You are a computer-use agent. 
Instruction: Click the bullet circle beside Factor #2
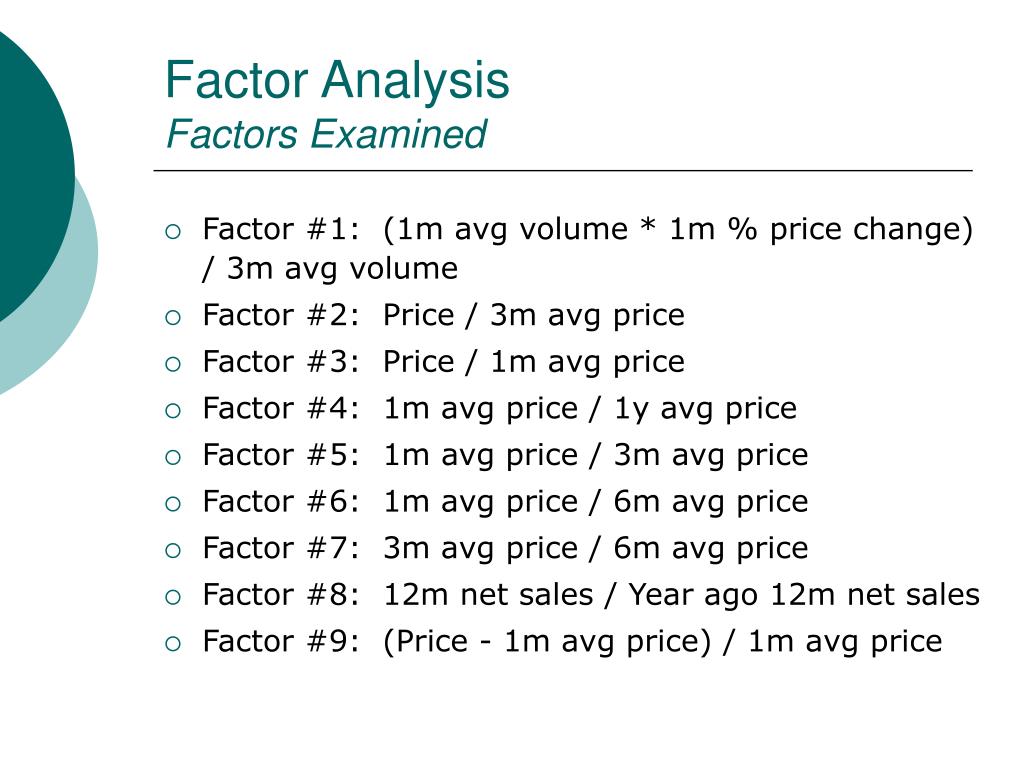pos(173,318)
